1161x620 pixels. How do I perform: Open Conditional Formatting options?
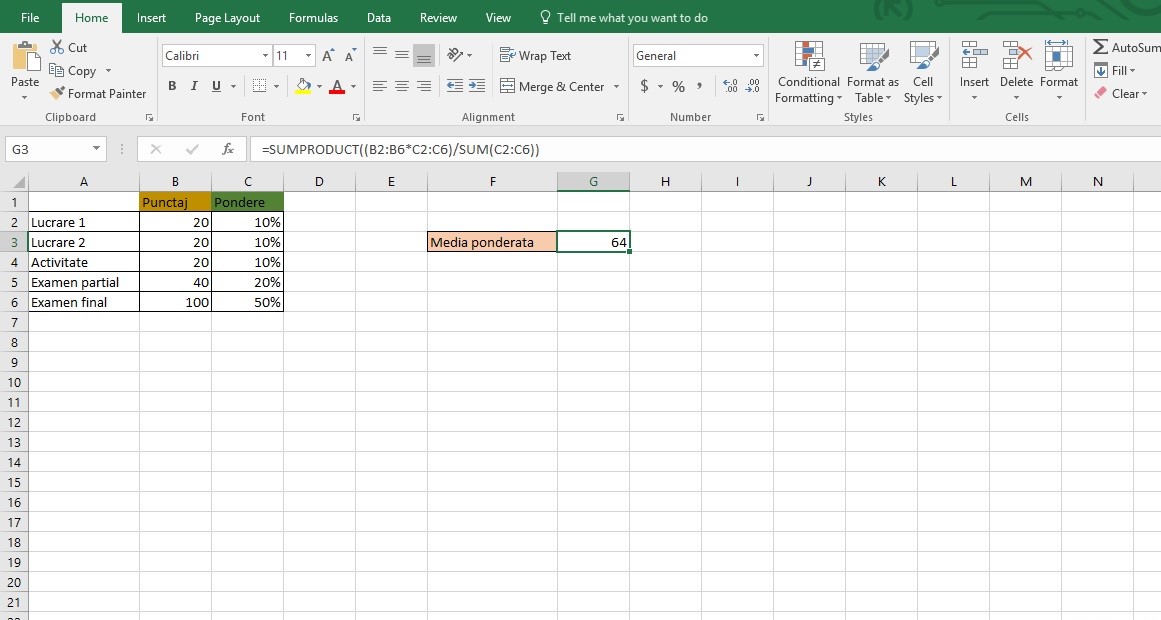[x=808, y=72]
